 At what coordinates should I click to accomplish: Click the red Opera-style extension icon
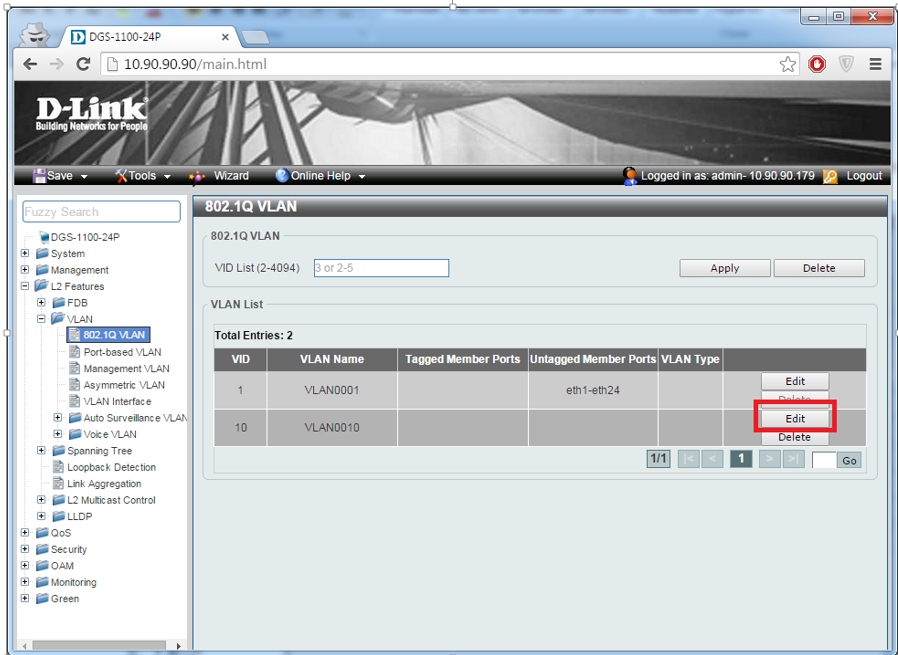[817, 64]
